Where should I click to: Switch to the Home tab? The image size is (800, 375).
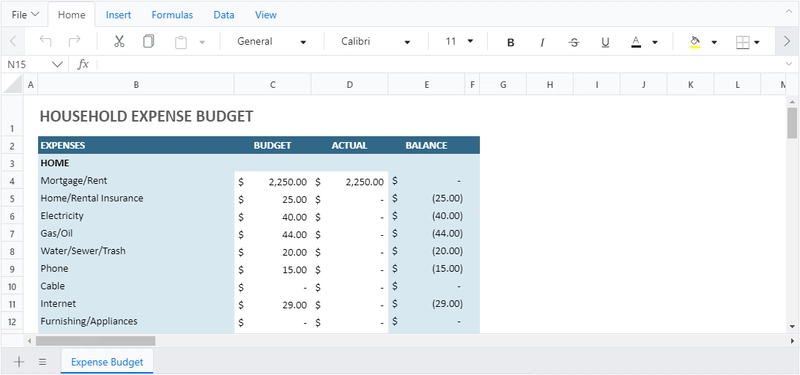click(71, 15)
